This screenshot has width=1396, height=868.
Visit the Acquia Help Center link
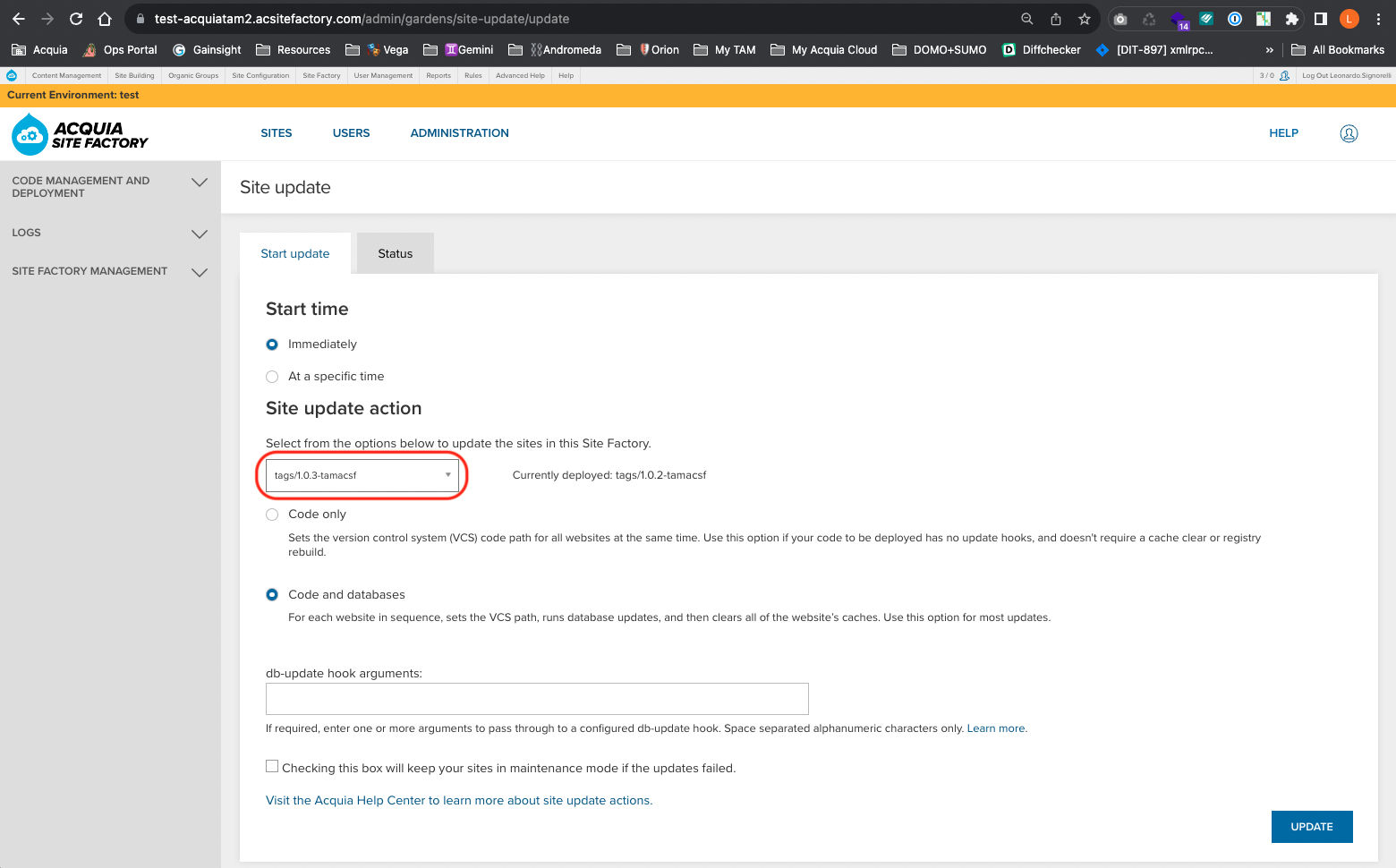coord(459,801)
